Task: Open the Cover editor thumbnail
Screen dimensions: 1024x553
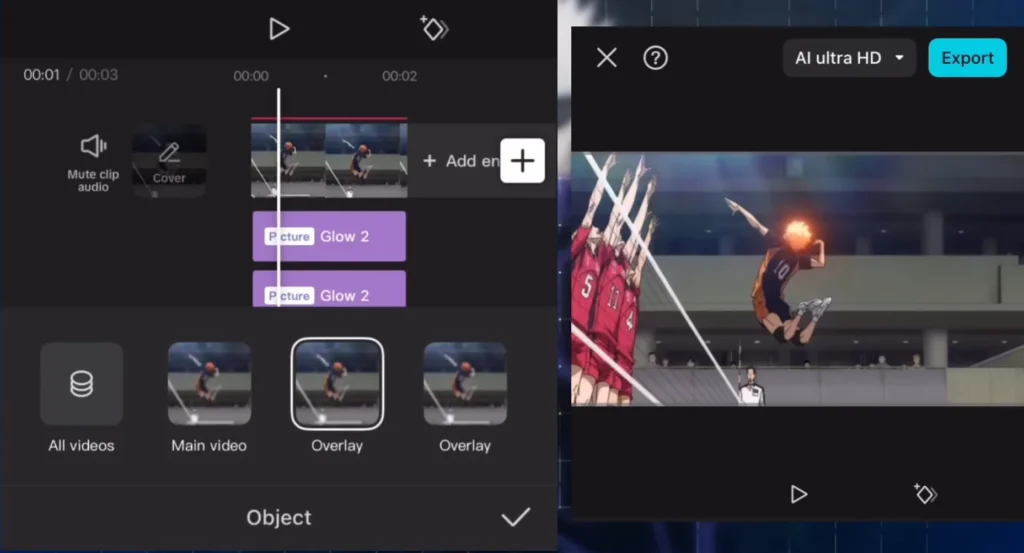Action: click(x=169, y=161)
